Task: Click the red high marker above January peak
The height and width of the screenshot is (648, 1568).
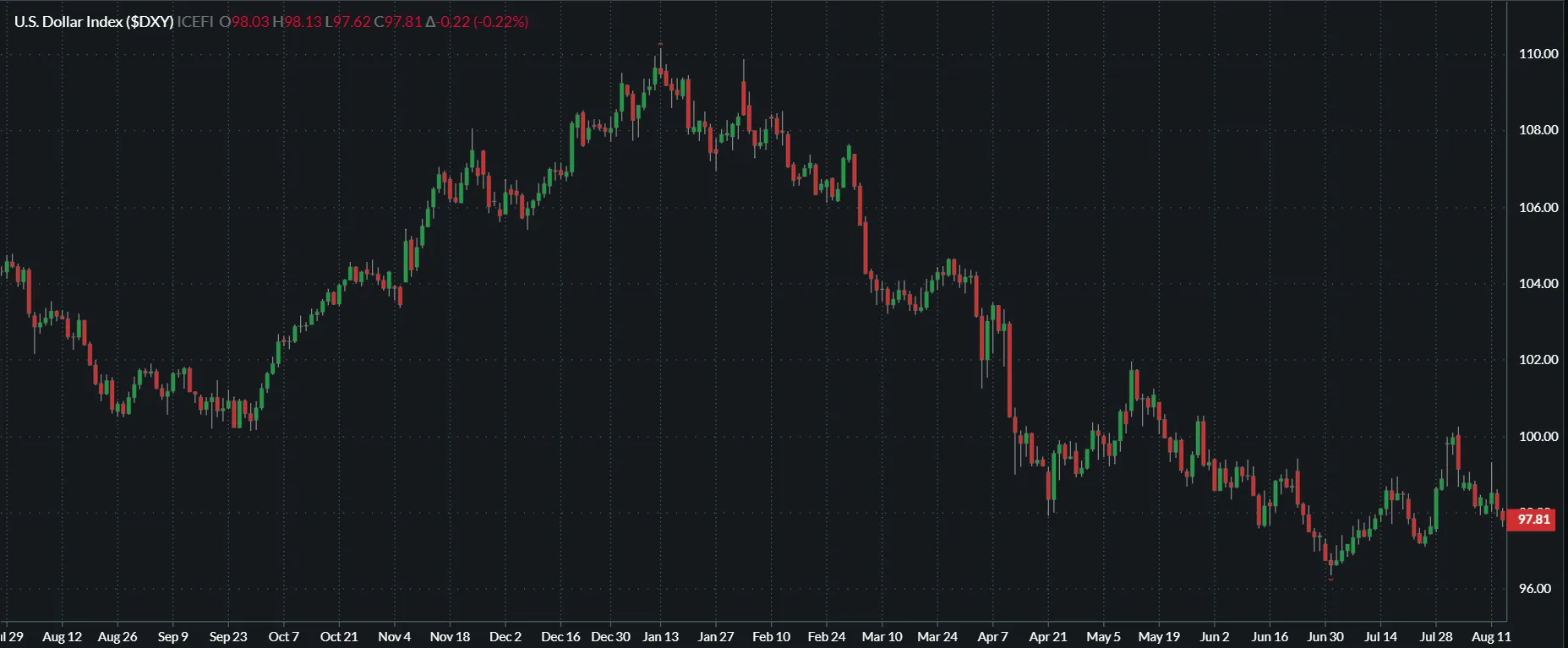Action: (660, 44)
